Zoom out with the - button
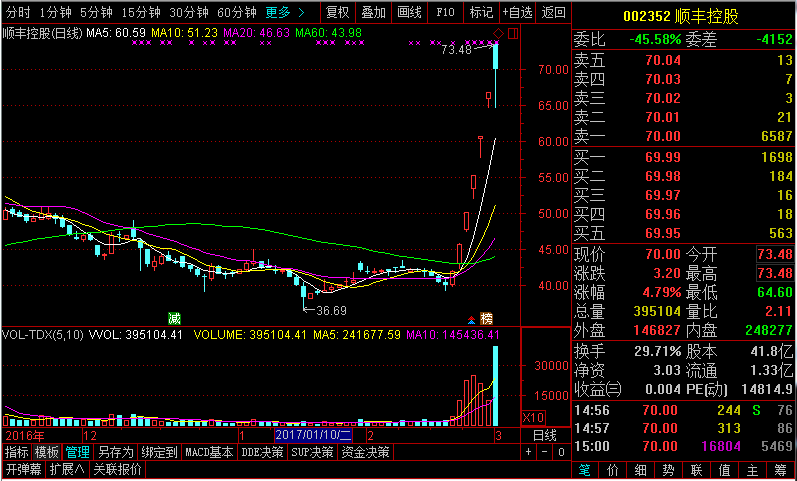This screenshot has width=797, height=481. (x=545, y=452)
